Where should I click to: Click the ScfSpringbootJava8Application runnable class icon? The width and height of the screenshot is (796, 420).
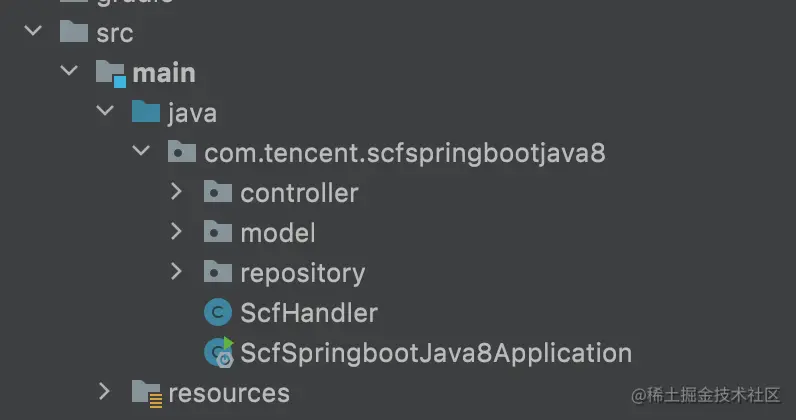tap(218, 352)
